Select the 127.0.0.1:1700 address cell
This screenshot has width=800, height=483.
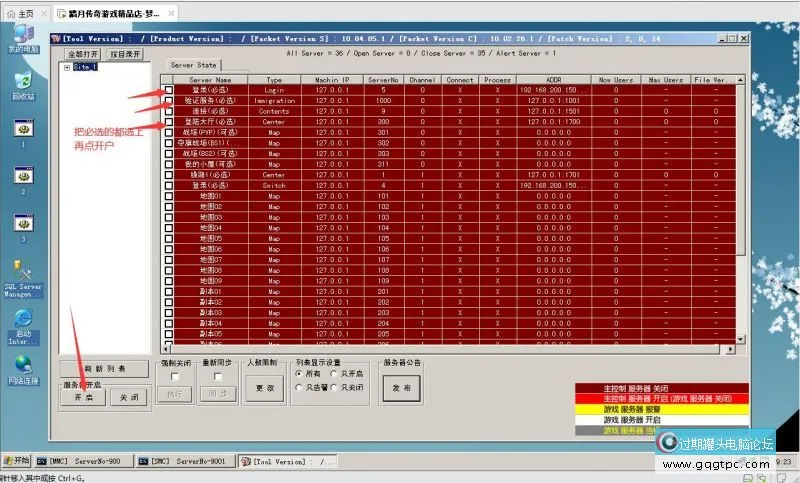tap(554, 122)
